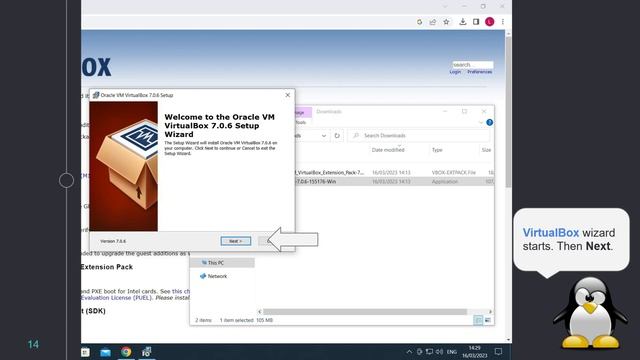Click the browser page vertical scrollbar
The height and width of the screenshot is (360, 640).
coord(508,112)
